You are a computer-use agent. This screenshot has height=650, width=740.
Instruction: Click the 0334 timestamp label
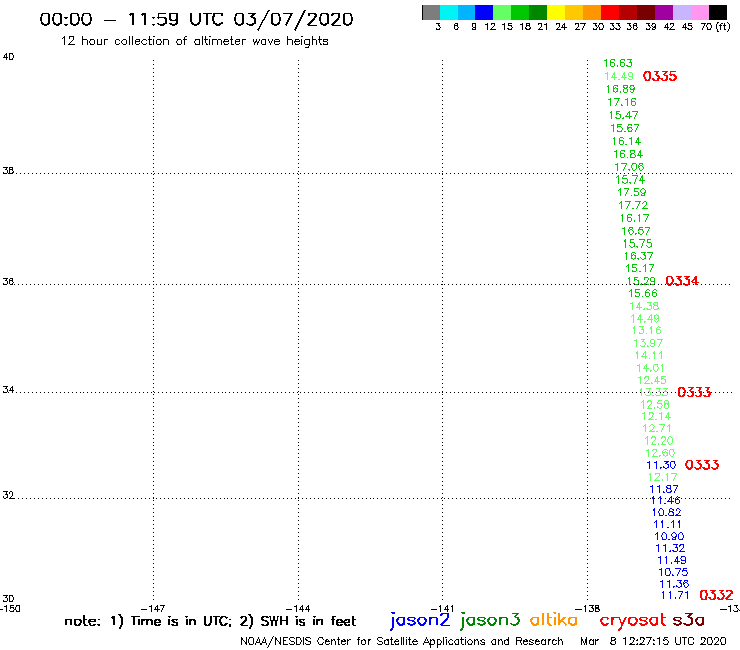tap(682, 281)
